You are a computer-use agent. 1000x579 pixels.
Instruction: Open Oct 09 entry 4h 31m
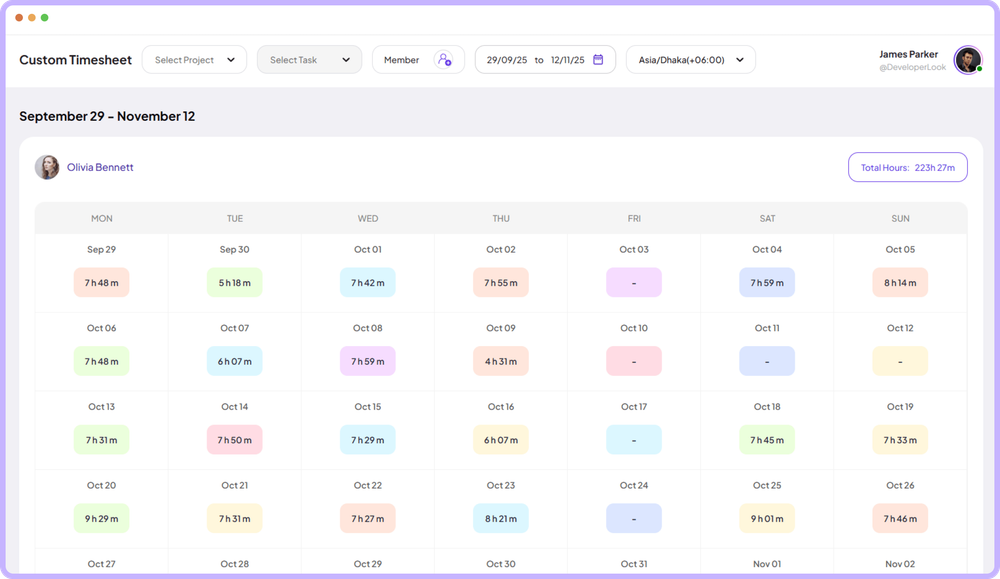pos(501,361)
